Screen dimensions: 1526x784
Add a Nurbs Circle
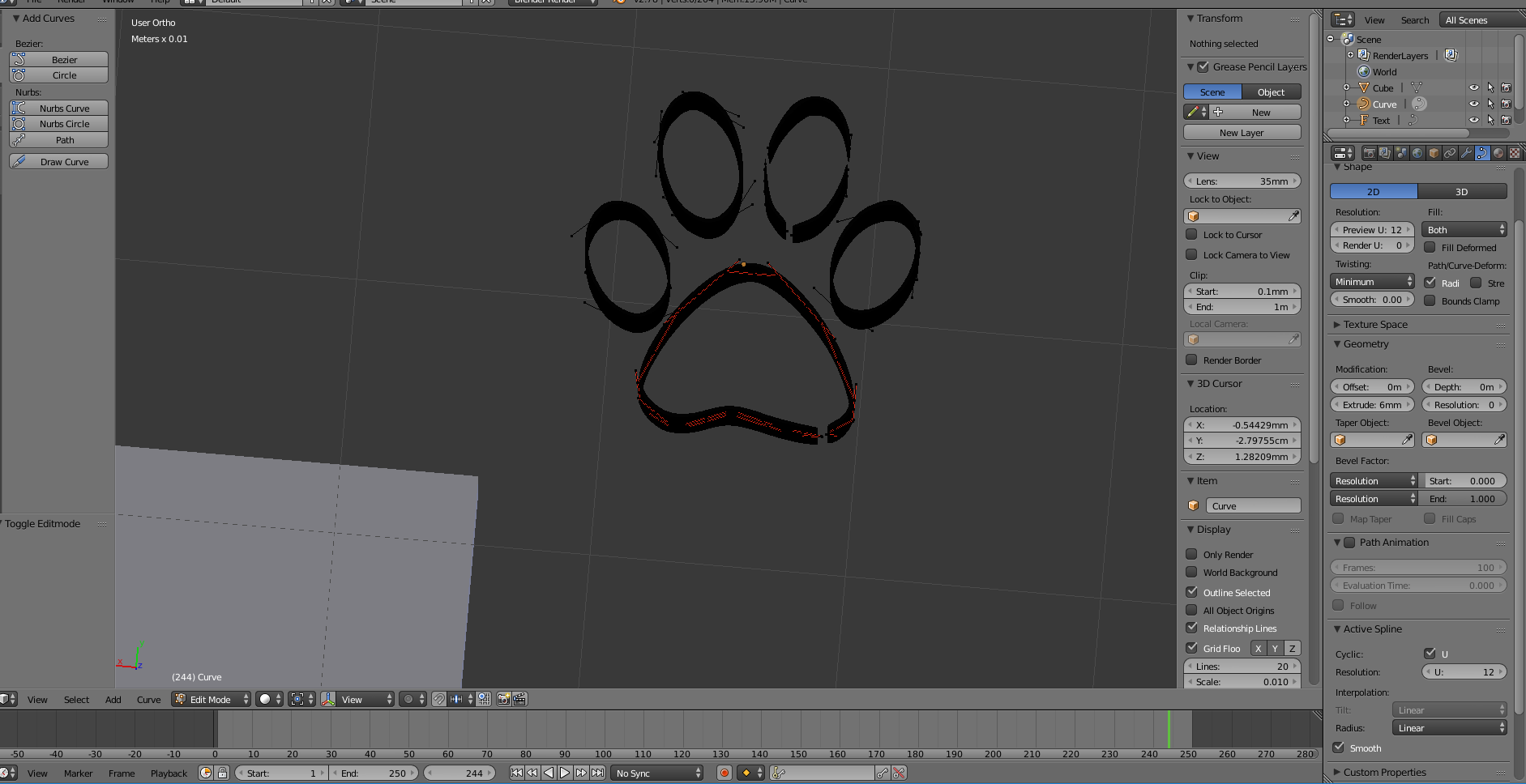[58, 124]
